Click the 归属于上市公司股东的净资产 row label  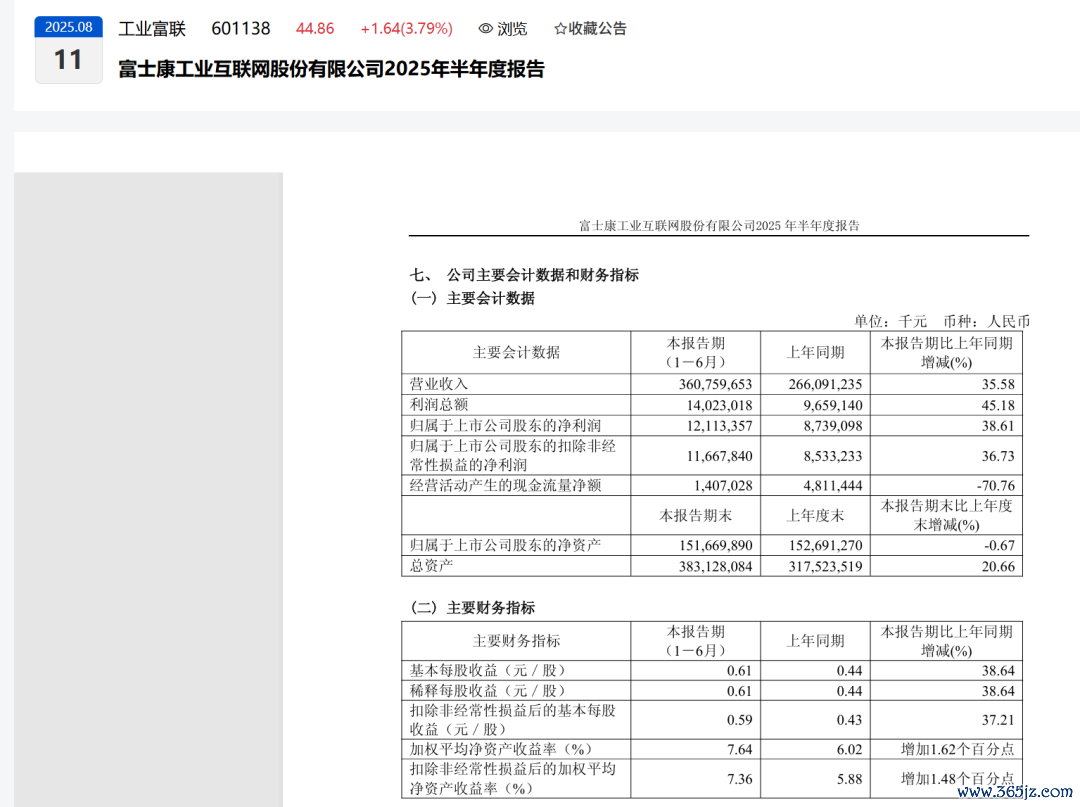(505, 545)
